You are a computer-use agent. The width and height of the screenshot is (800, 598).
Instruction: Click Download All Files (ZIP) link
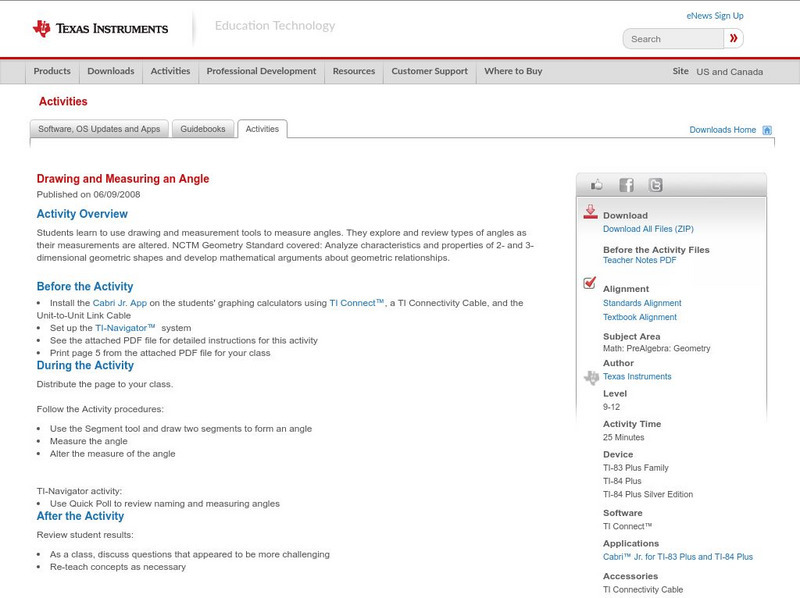click(648, 229)
